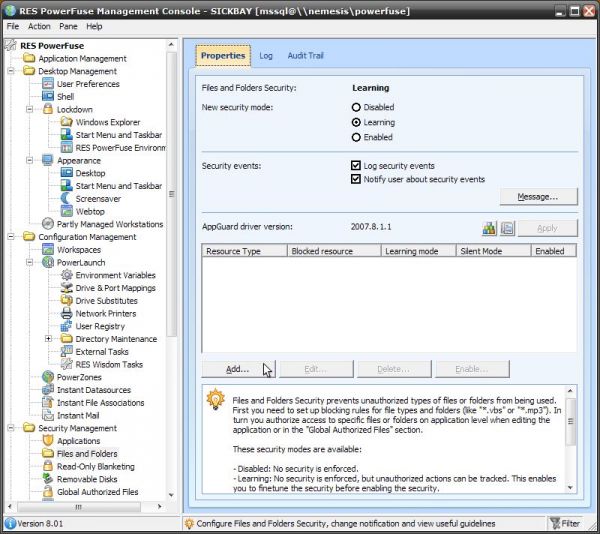Select Global Authorized Files tree item
Screen dimensions: 600x534
click(98, 492)
